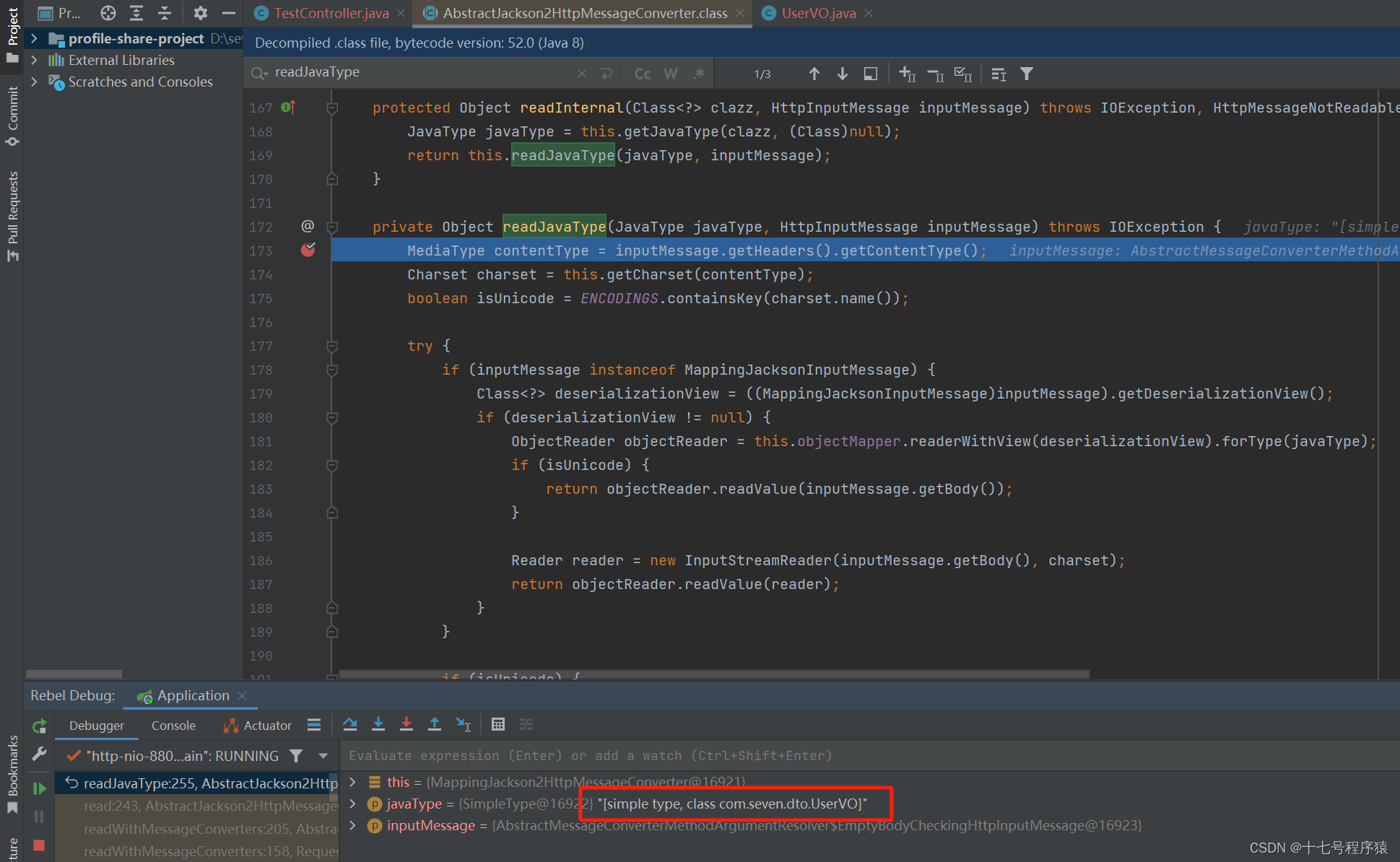Image resolution: width=1400 pixels, height=862 pixels.
Task: Fold the try block at line 177
Action: pyautogui.click(x=332, y=346)
